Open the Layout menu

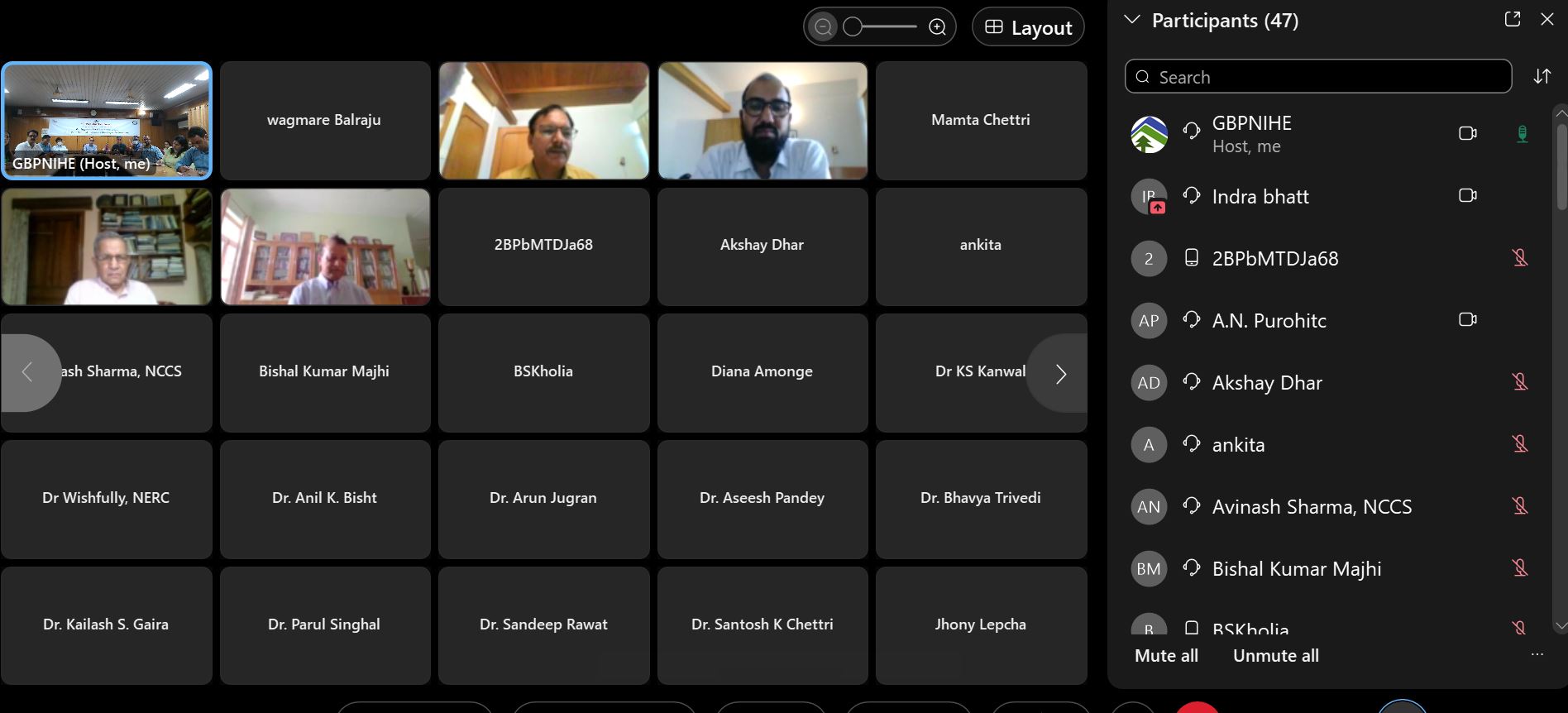[x=1028, y=27]
